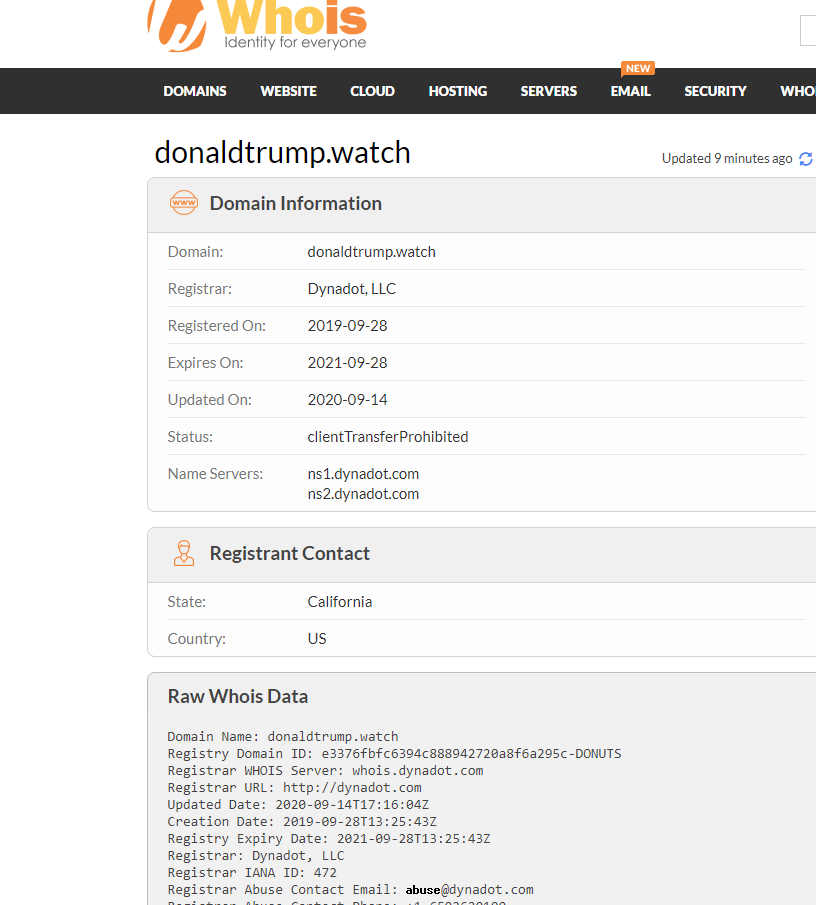Click the Registrar URL http://dynadot.com line
Viewport: 816px width, 905px height.
pos(294,787)
